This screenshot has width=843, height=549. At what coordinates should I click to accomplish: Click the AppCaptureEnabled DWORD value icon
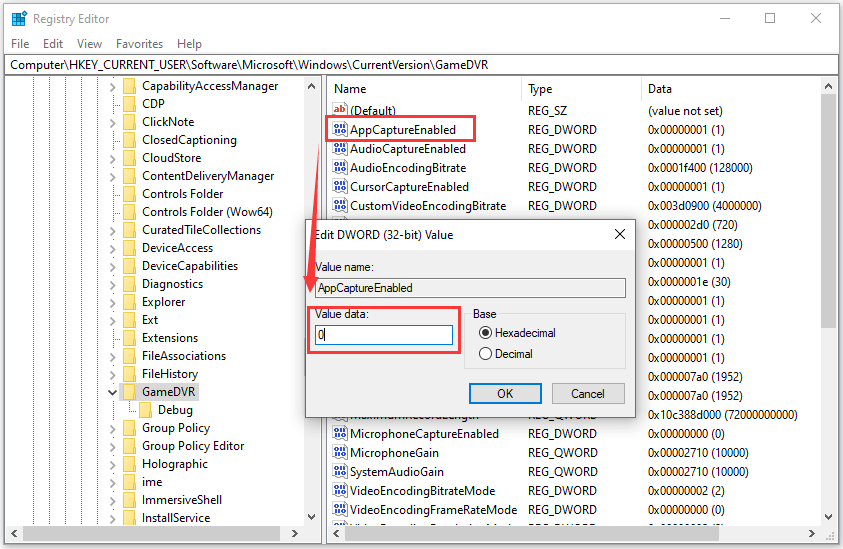tap(339, 130)
